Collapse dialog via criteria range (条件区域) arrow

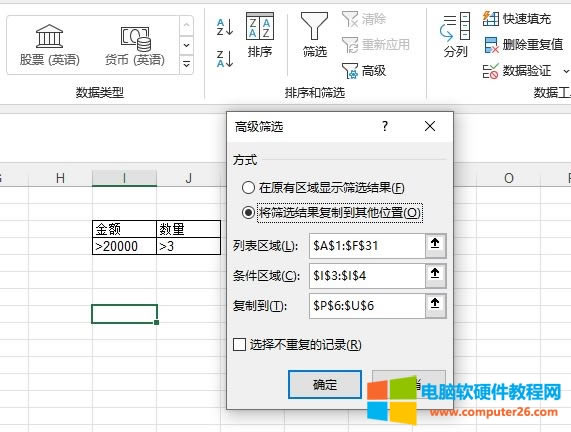coord(435,276)
